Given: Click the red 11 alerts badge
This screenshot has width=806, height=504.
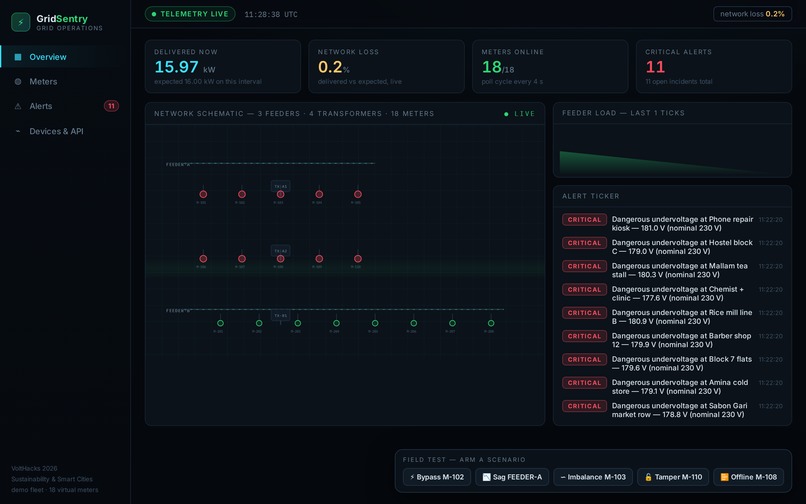Looking at the screenshot, I should click(111, 106).
